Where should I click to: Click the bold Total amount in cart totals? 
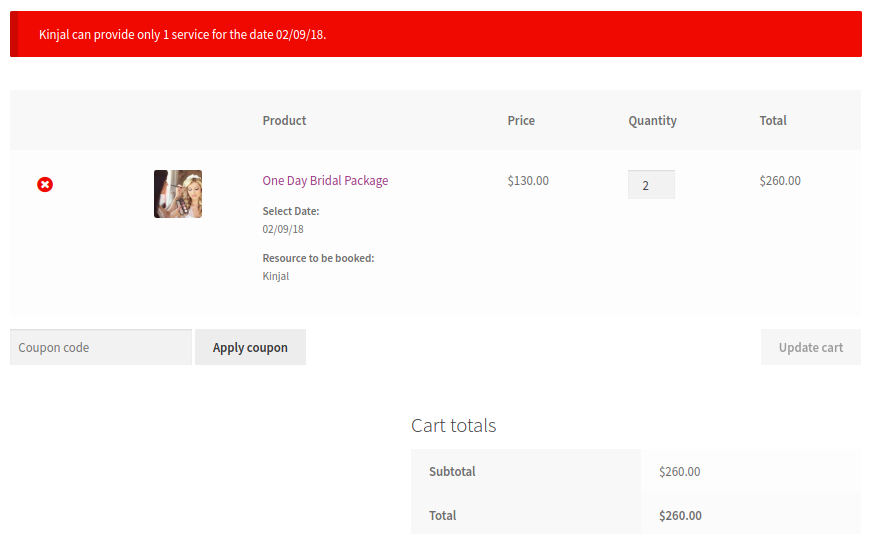tap(680, 516)
